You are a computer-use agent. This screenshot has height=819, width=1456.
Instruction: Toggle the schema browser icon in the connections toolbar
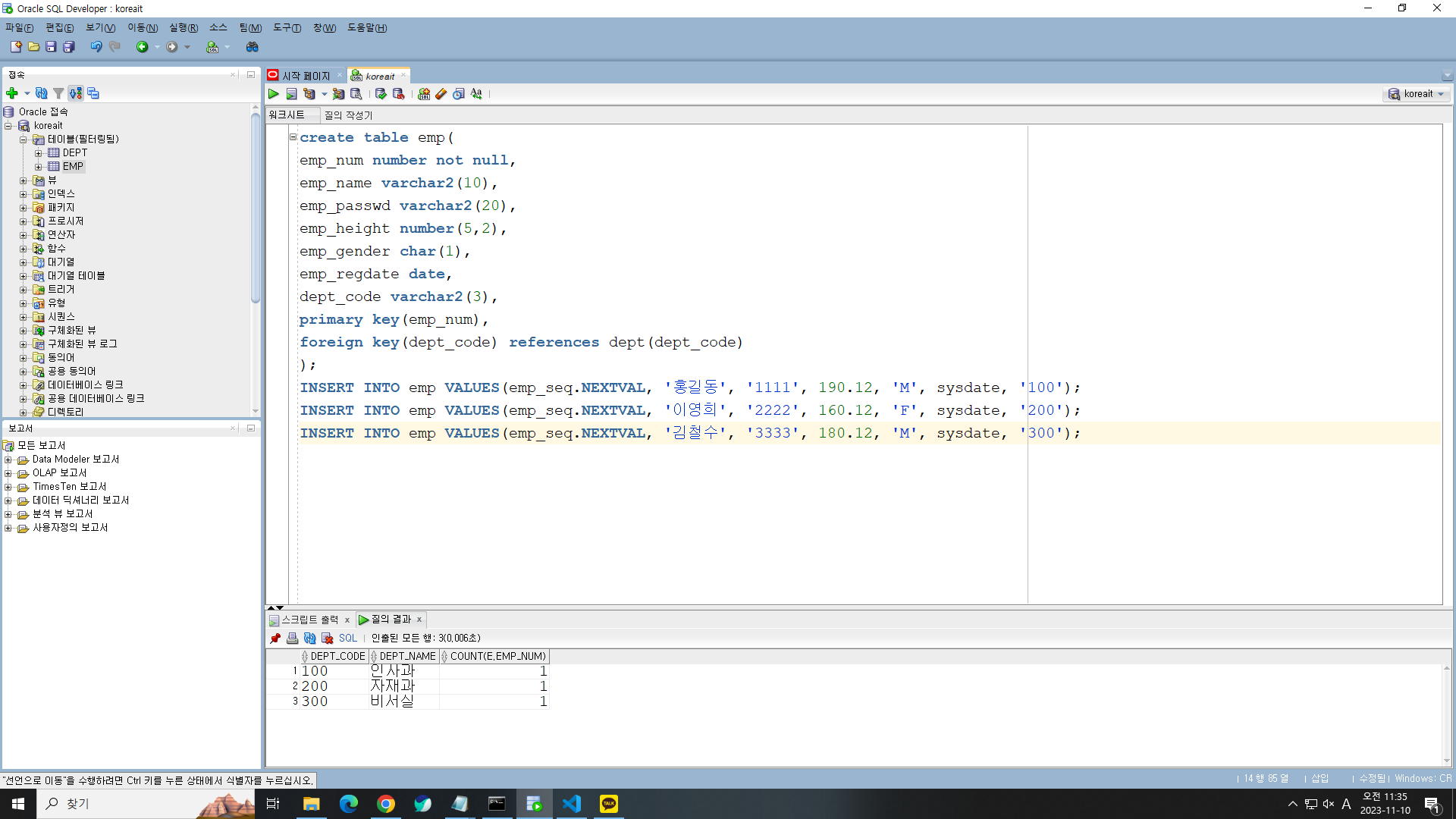(75, 93)
